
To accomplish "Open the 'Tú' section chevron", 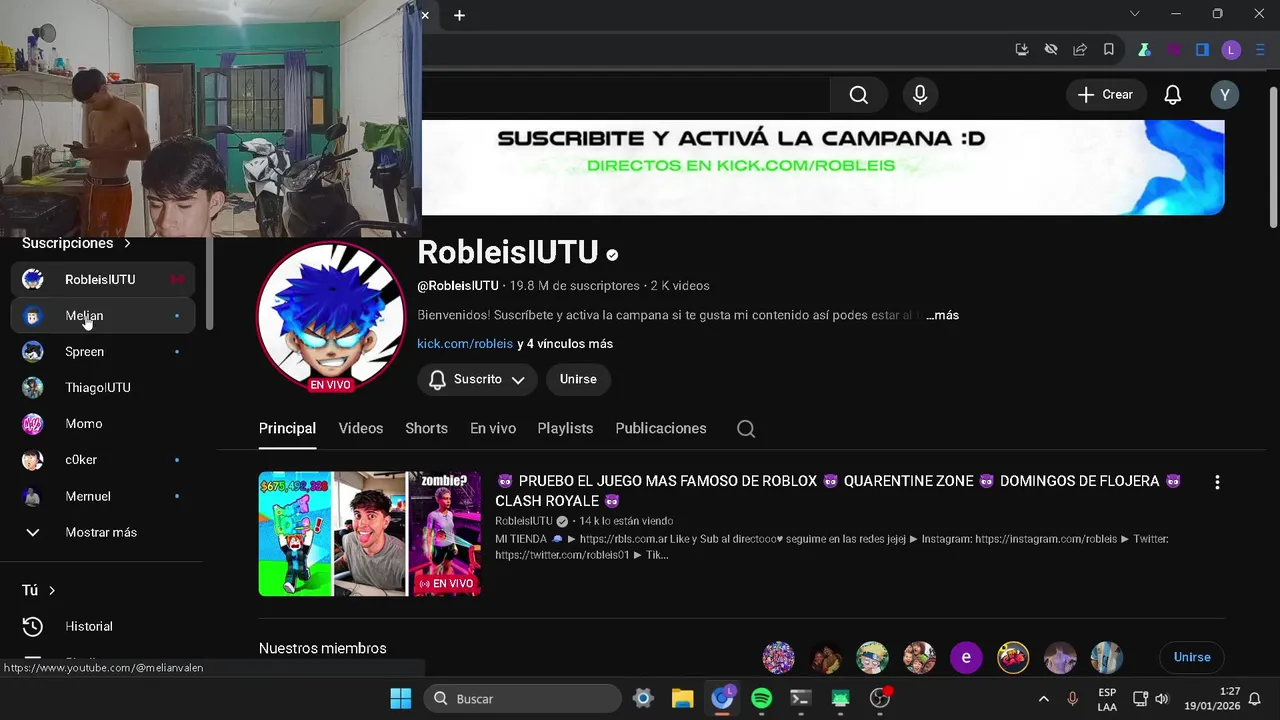I will coord(52,590).
